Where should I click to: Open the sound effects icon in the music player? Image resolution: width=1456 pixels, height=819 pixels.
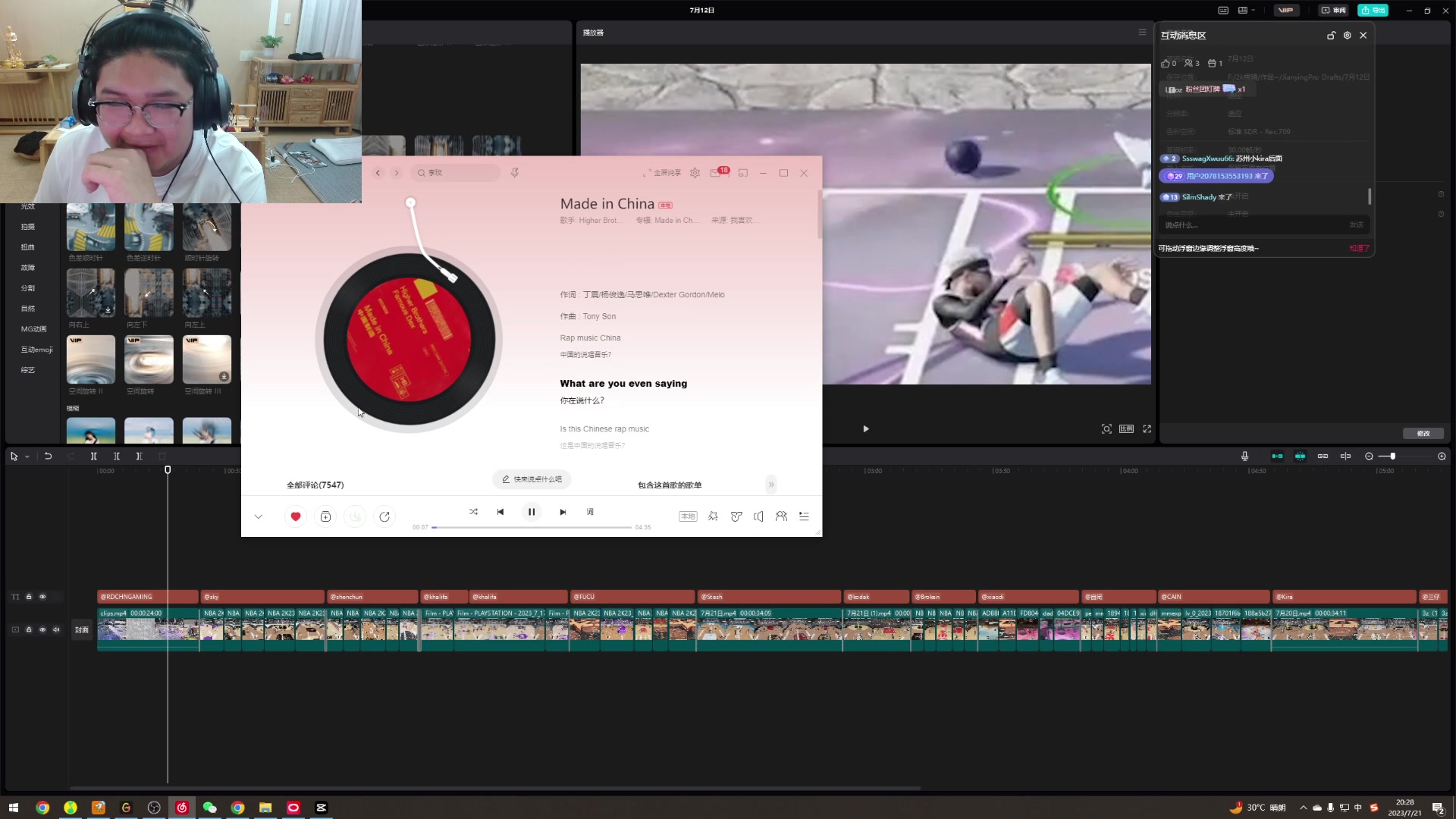(713, 516)
